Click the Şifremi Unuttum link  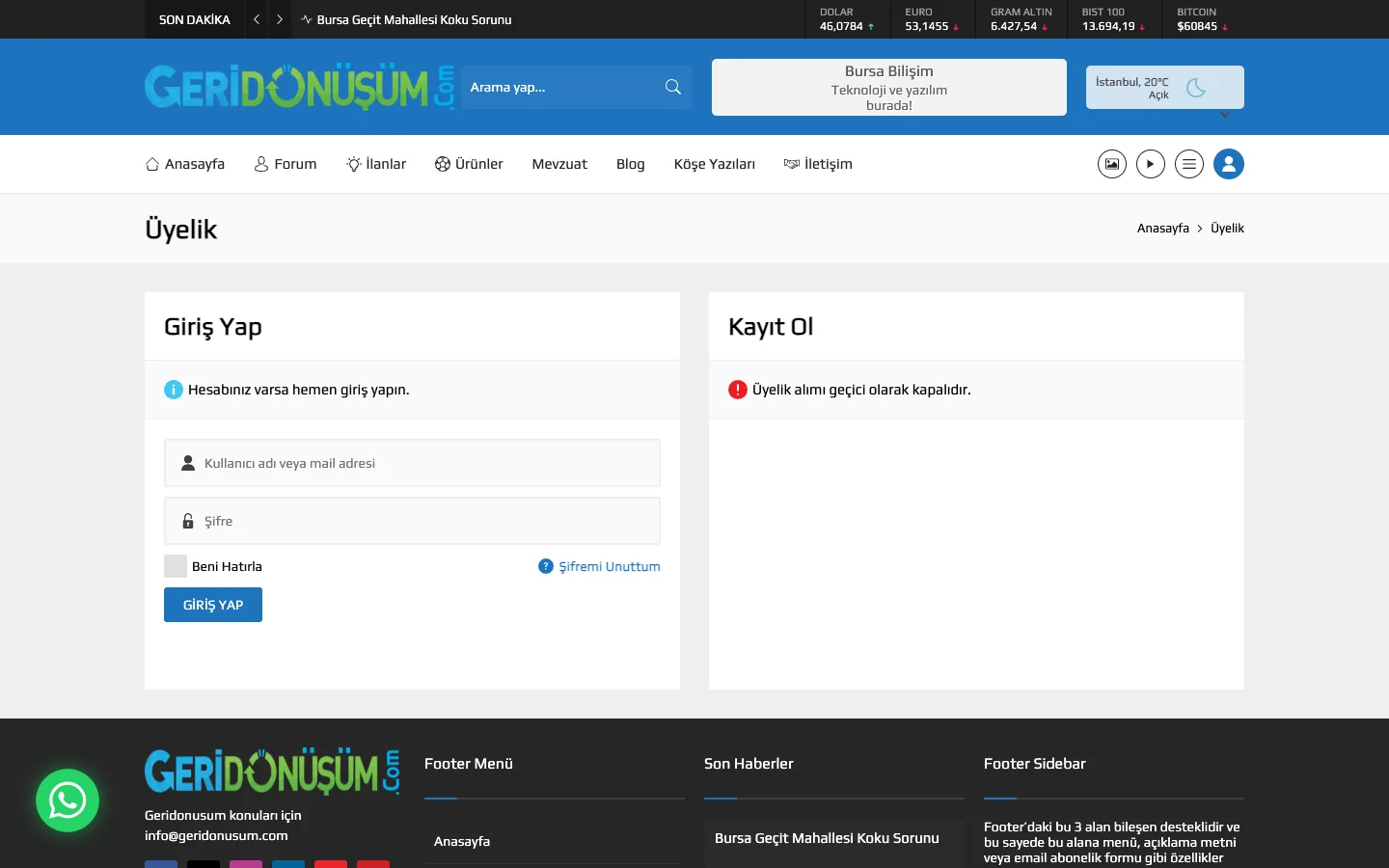[x=610, y=566]
